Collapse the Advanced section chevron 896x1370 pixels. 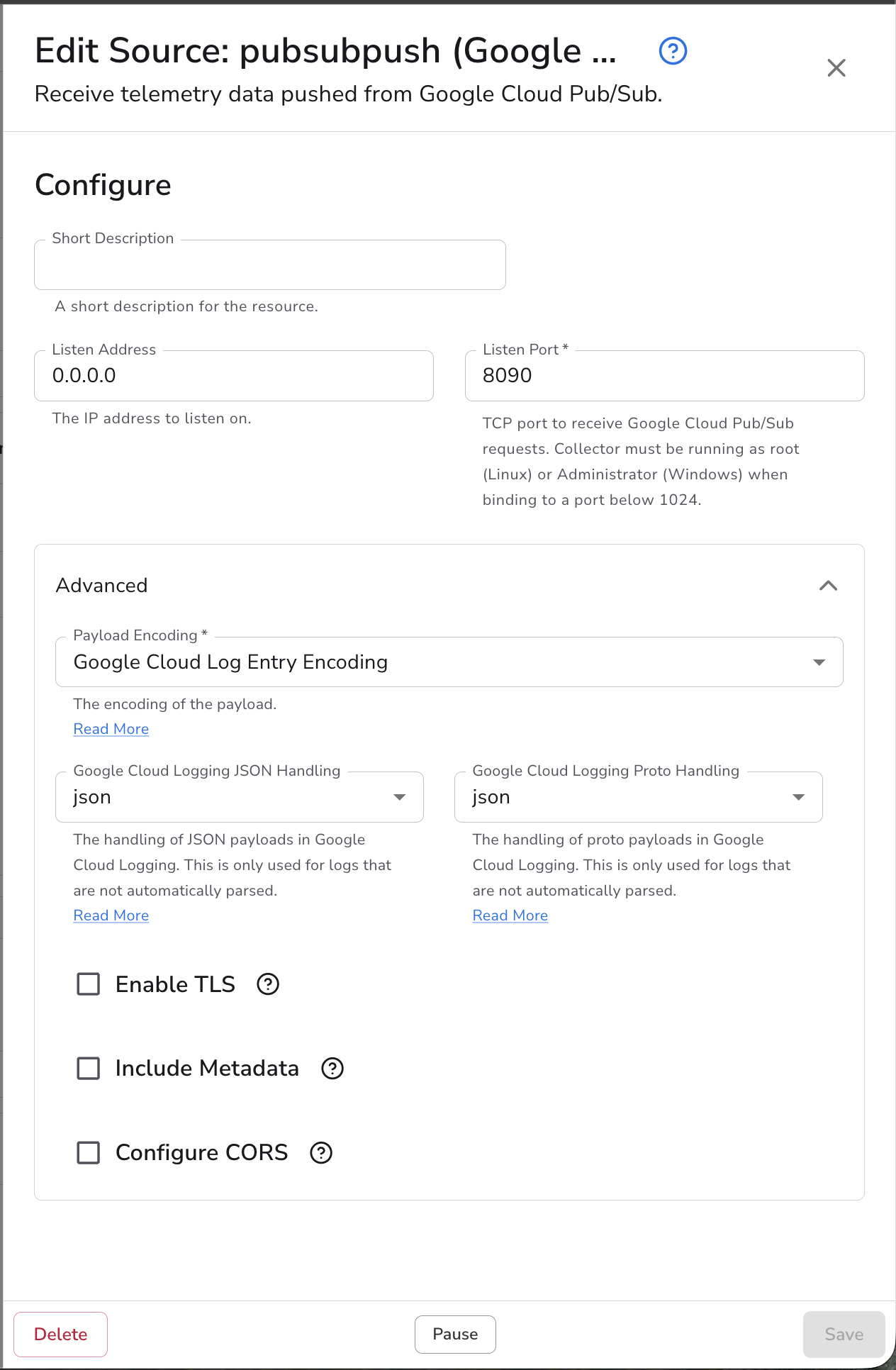828,586
